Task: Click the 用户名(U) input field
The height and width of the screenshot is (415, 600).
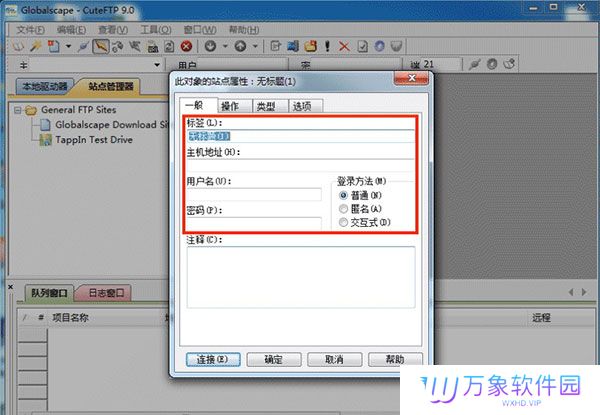Action: 254,195
